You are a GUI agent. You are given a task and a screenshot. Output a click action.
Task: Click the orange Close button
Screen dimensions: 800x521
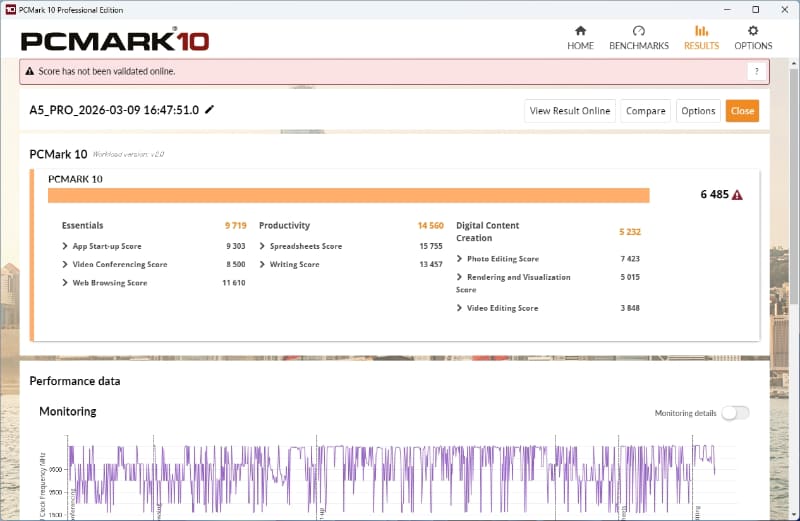pos(742,111)
